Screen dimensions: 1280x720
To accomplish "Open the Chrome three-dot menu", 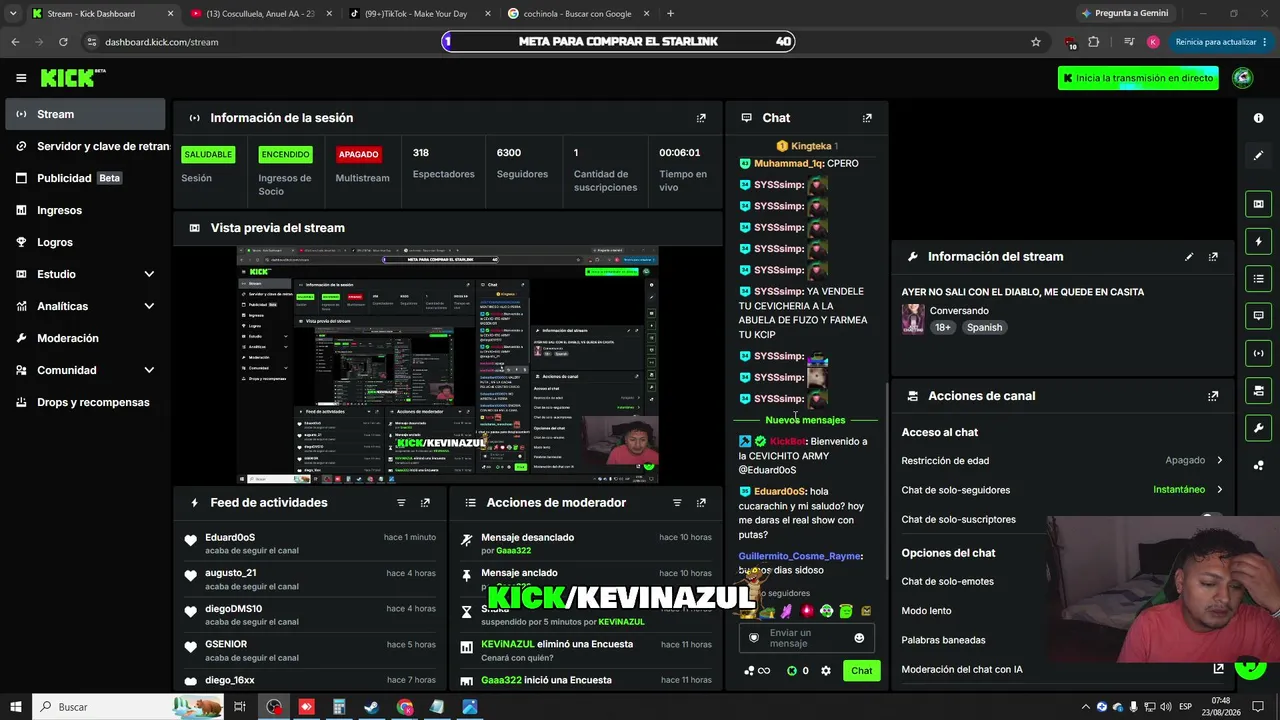I will (1263, 42).
